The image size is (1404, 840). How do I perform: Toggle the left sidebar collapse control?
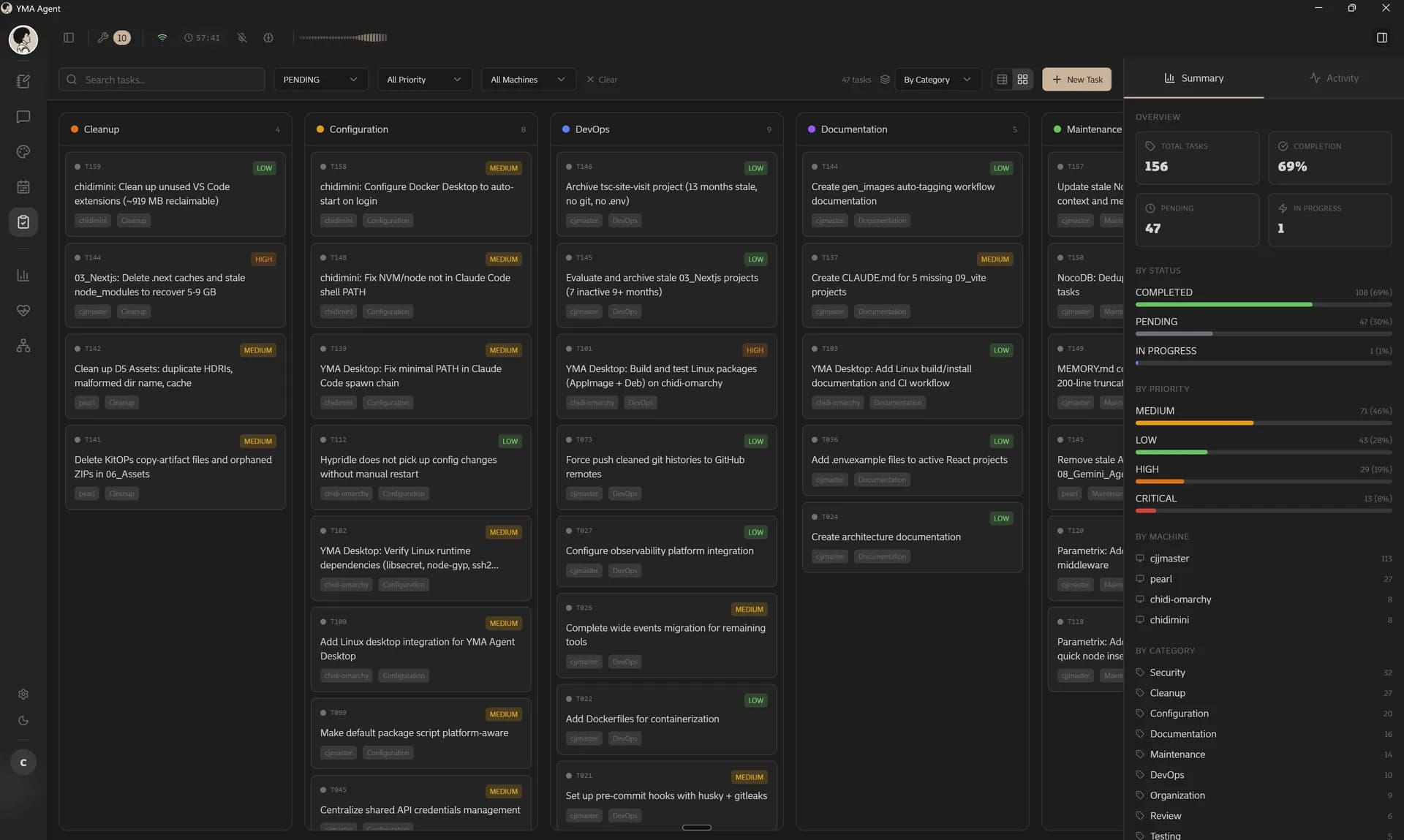click(x=69, y=37)
